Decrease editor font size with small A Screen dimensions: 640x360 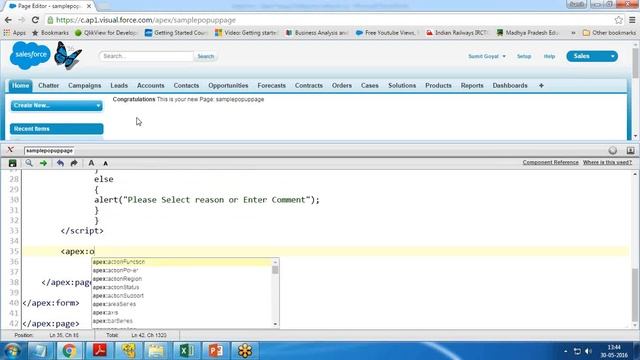pos(105,163)
